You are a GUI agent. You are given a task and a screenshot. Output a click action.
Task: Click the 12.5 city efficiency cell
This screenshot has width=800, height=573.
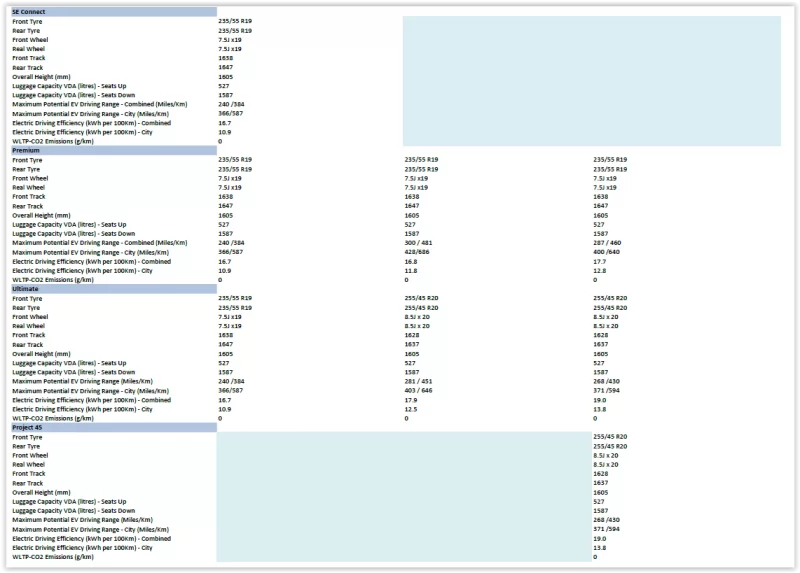point(411,409)
